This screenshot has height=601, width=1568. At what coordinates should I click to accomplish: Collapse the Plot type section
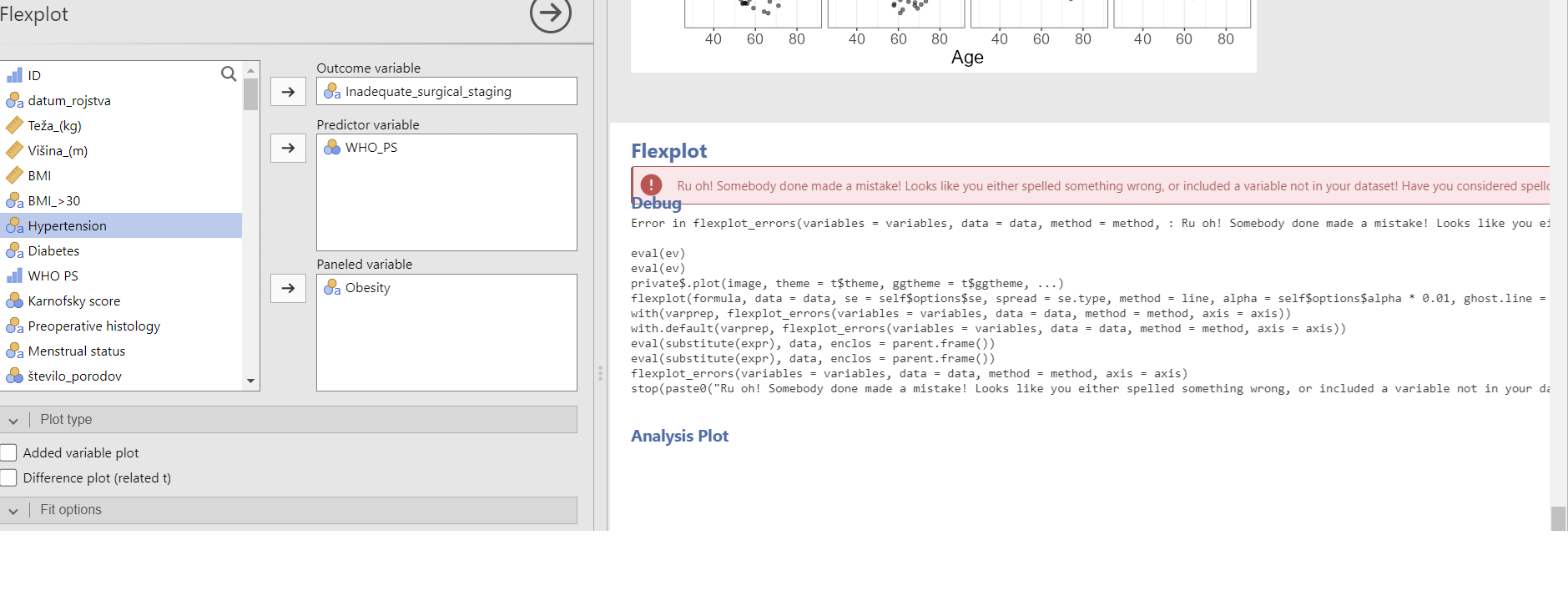[x=14, y=420]
